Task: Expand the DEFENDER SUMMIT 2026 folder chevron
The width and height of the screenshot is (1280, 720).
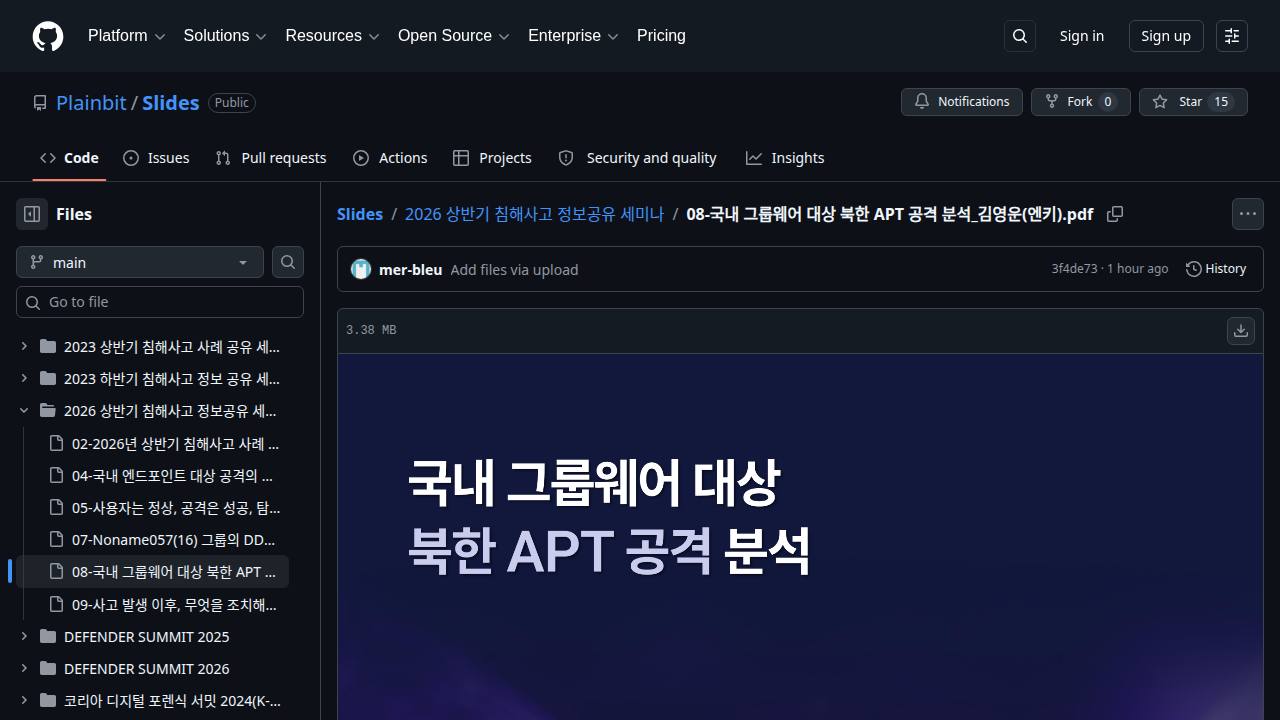Action: (24, 668)
